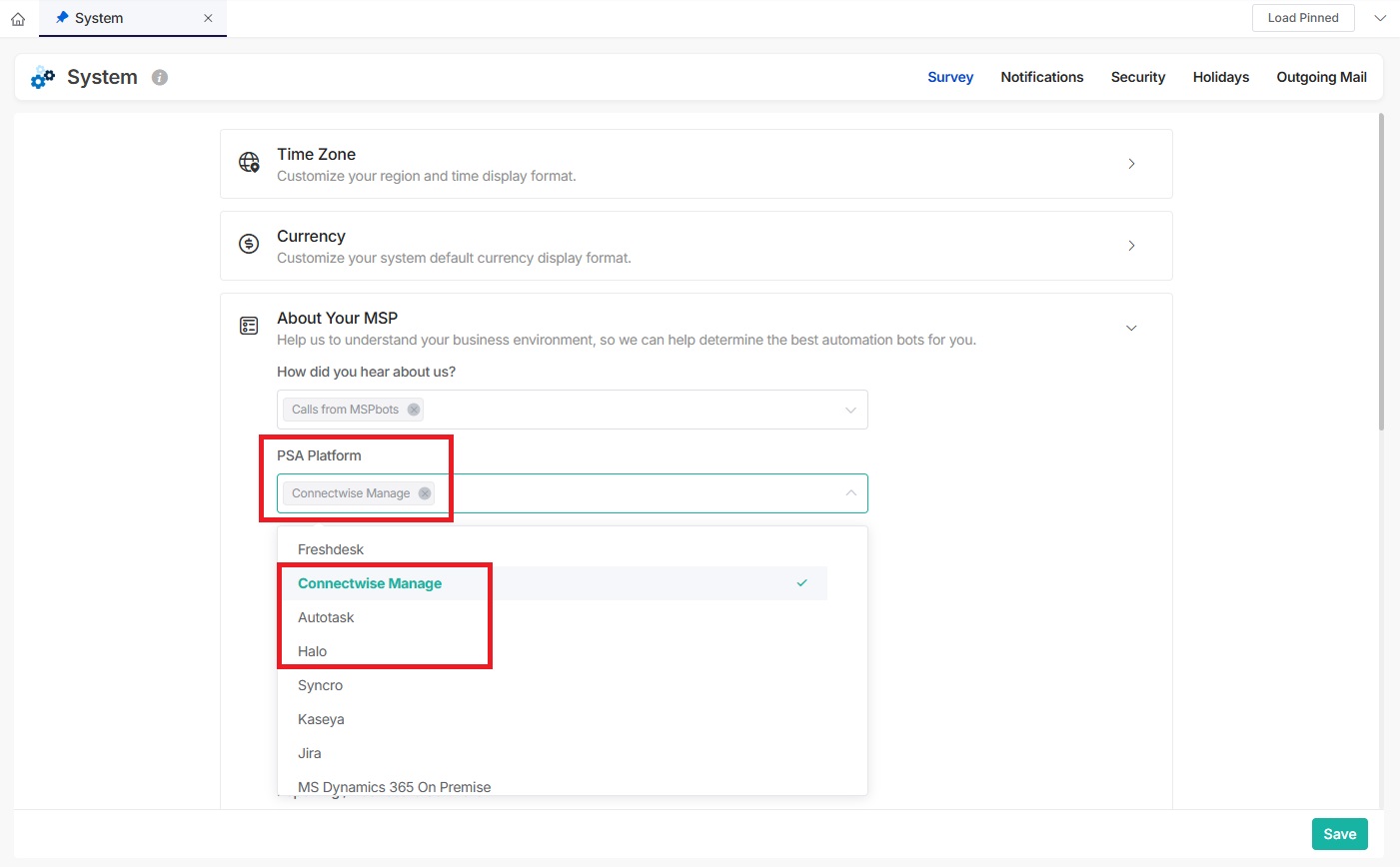This screenshot has height=867, width=1400.
Task: Click the home icon in tab bar
Action: tap(18, 19)
